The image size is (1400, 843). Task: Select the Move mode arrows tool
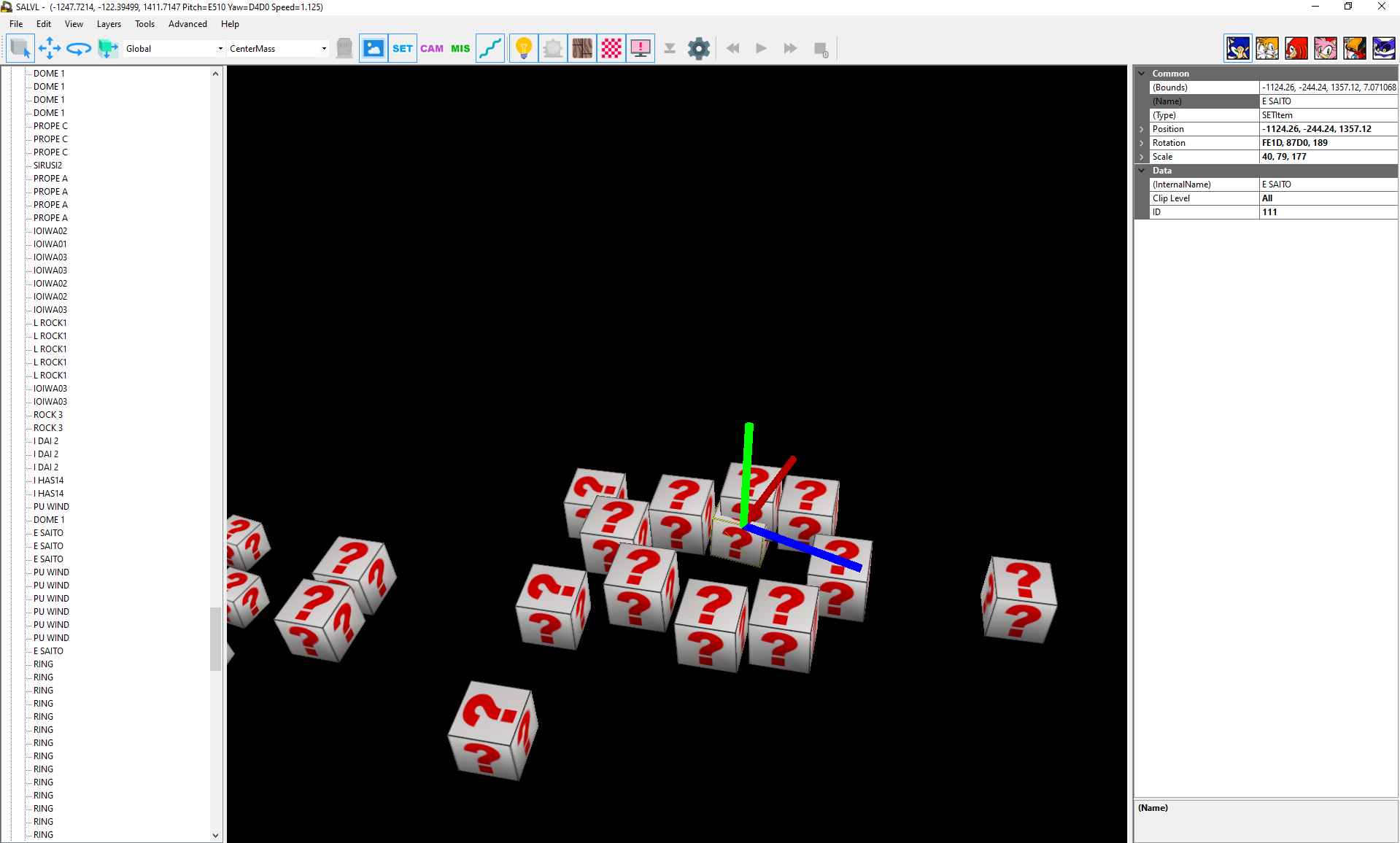tap(50, 49)
